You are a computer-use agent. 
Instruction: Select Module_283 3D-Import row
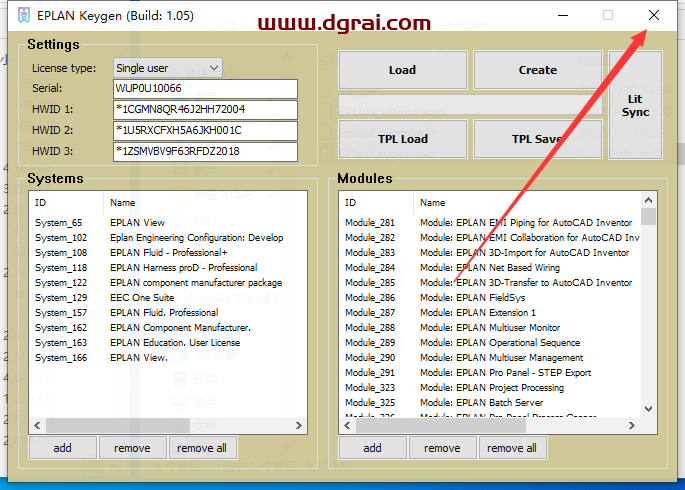coord(490,252)
